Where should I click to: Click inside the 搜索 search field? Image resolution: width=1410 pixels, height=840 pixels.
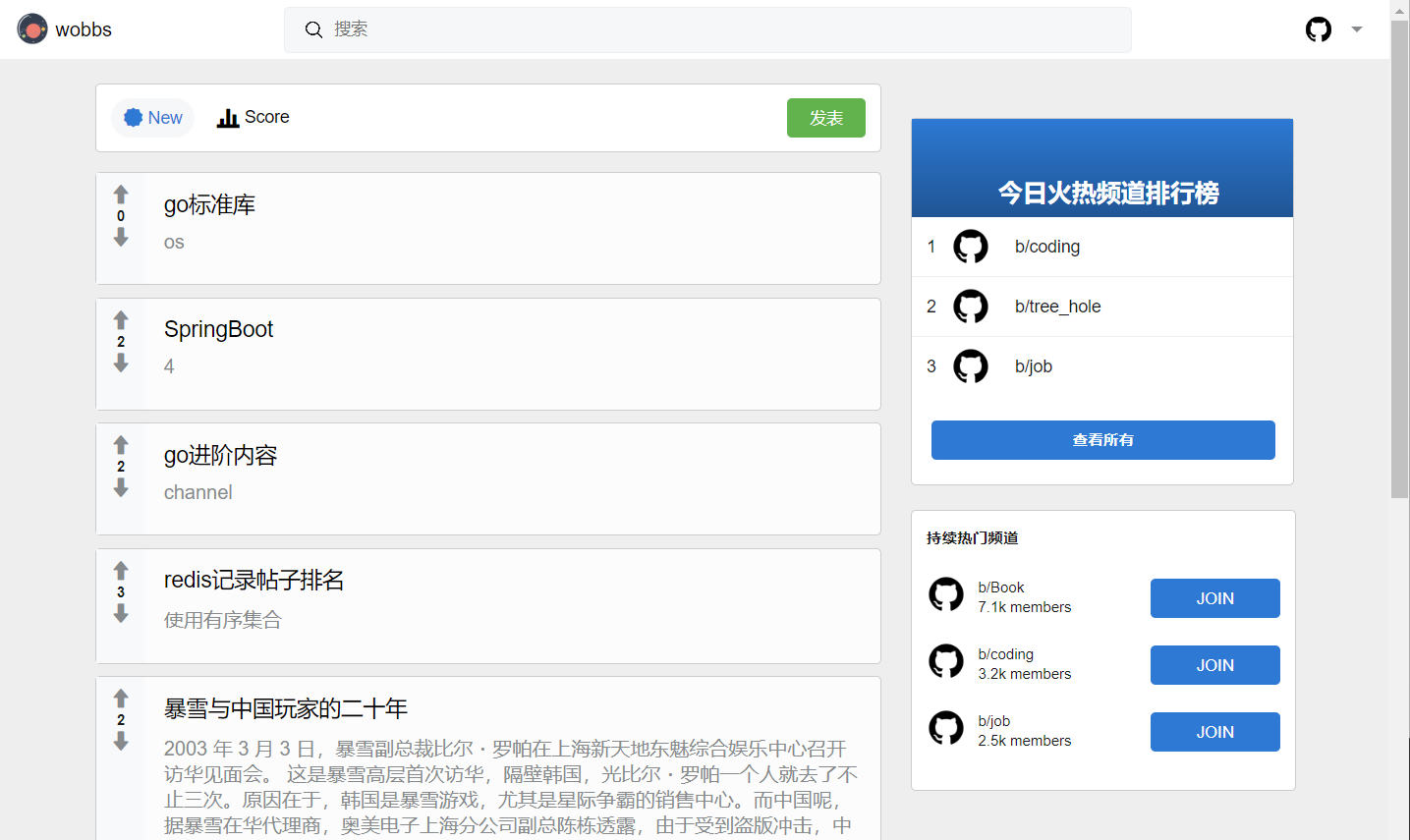pyautogui.click(x=590, y=29)
